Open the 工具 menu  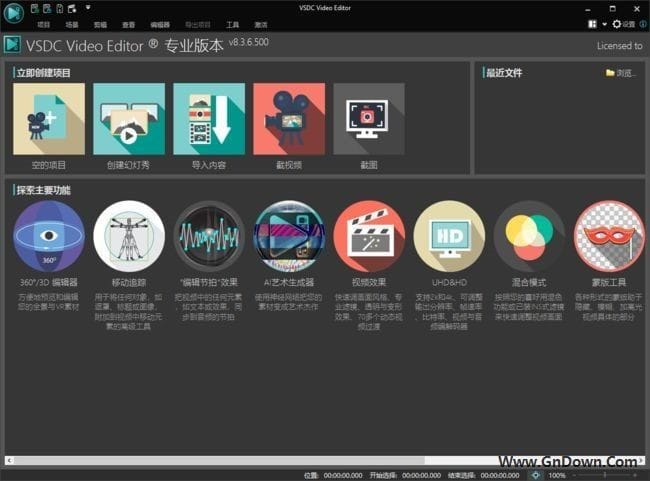point(233,25)
